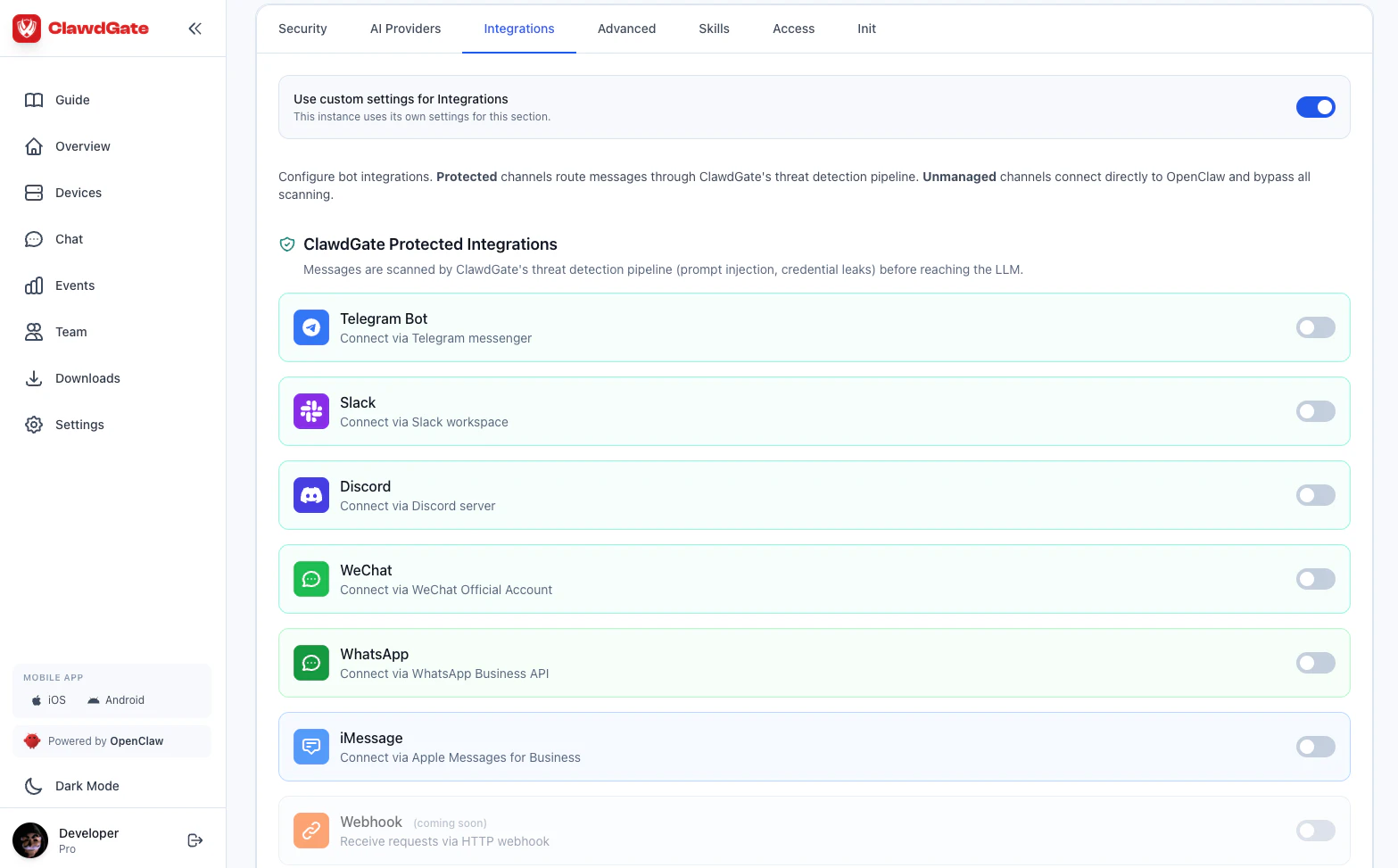Click the orange Webhook link icon
The width and height of the screenshot is (1398, 868).
pos(311,831)
